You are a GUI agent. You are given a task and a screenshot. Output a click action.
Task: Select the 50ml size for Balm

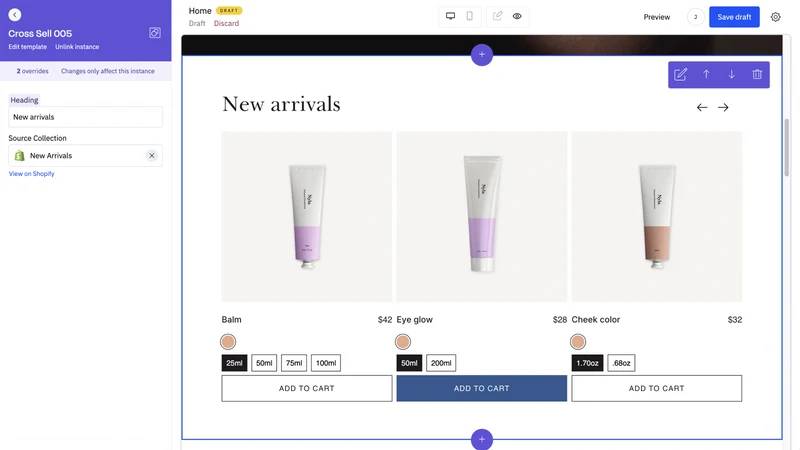pyautogui.click(x=264, y=363)
